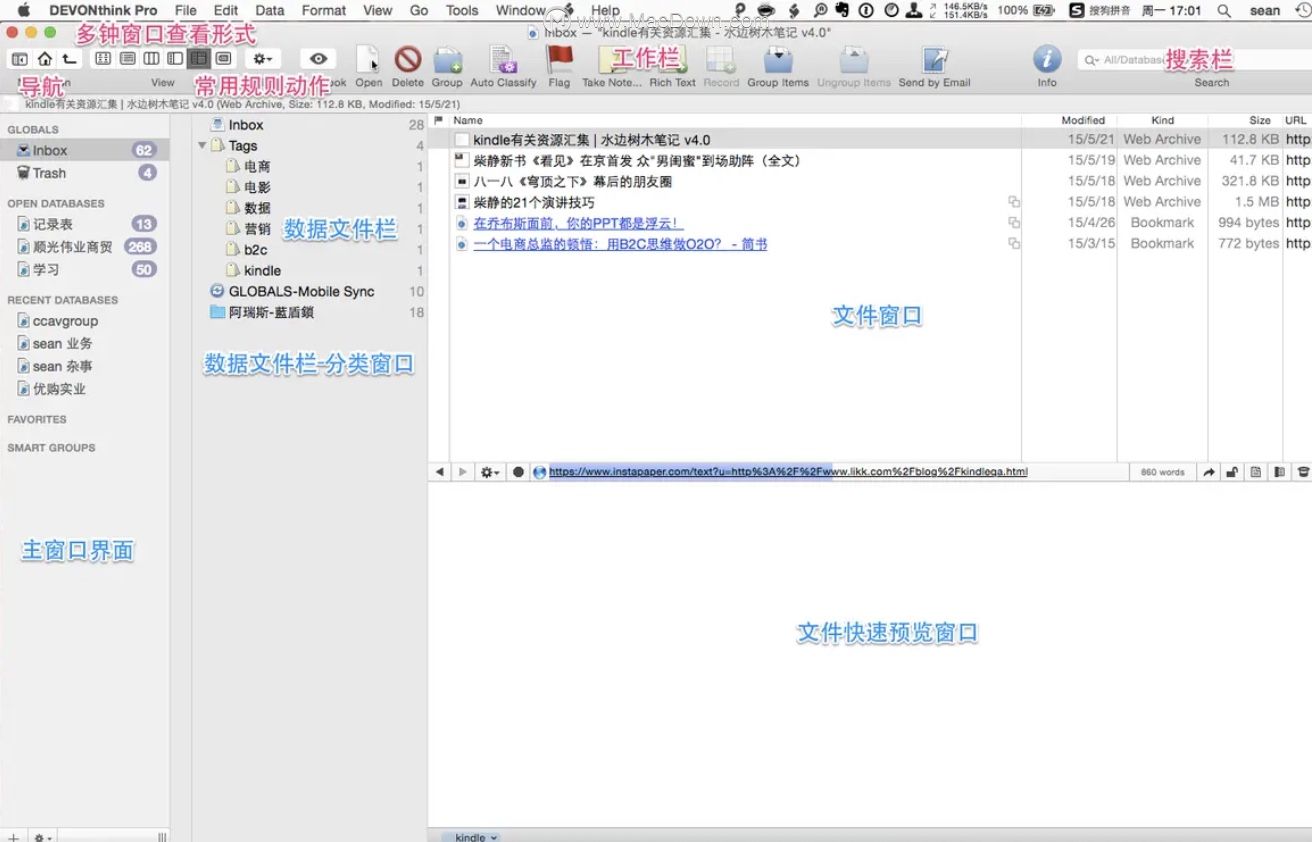
Task: Click the page icon in the preview bar
Action: click(1256, 472)
